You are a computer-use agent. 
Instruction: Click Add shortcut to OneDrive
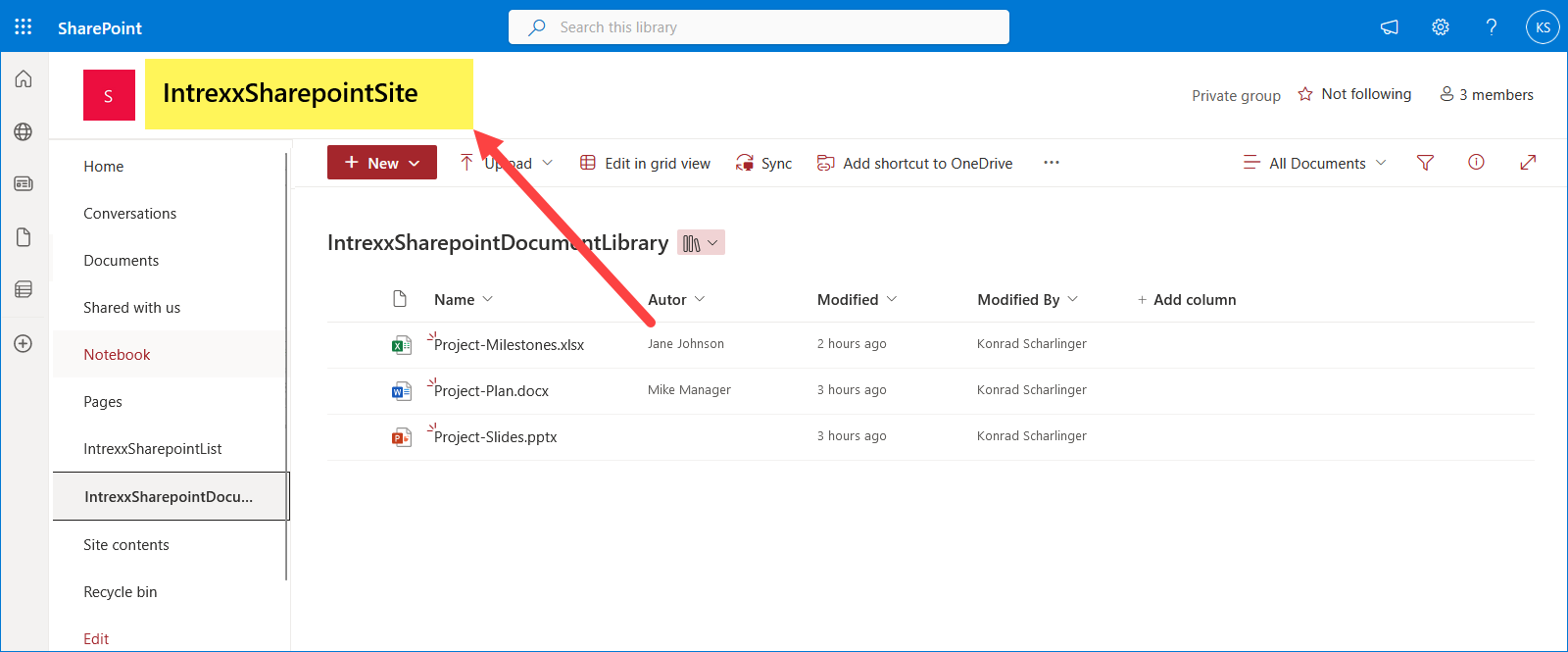(x=915, y=164)
